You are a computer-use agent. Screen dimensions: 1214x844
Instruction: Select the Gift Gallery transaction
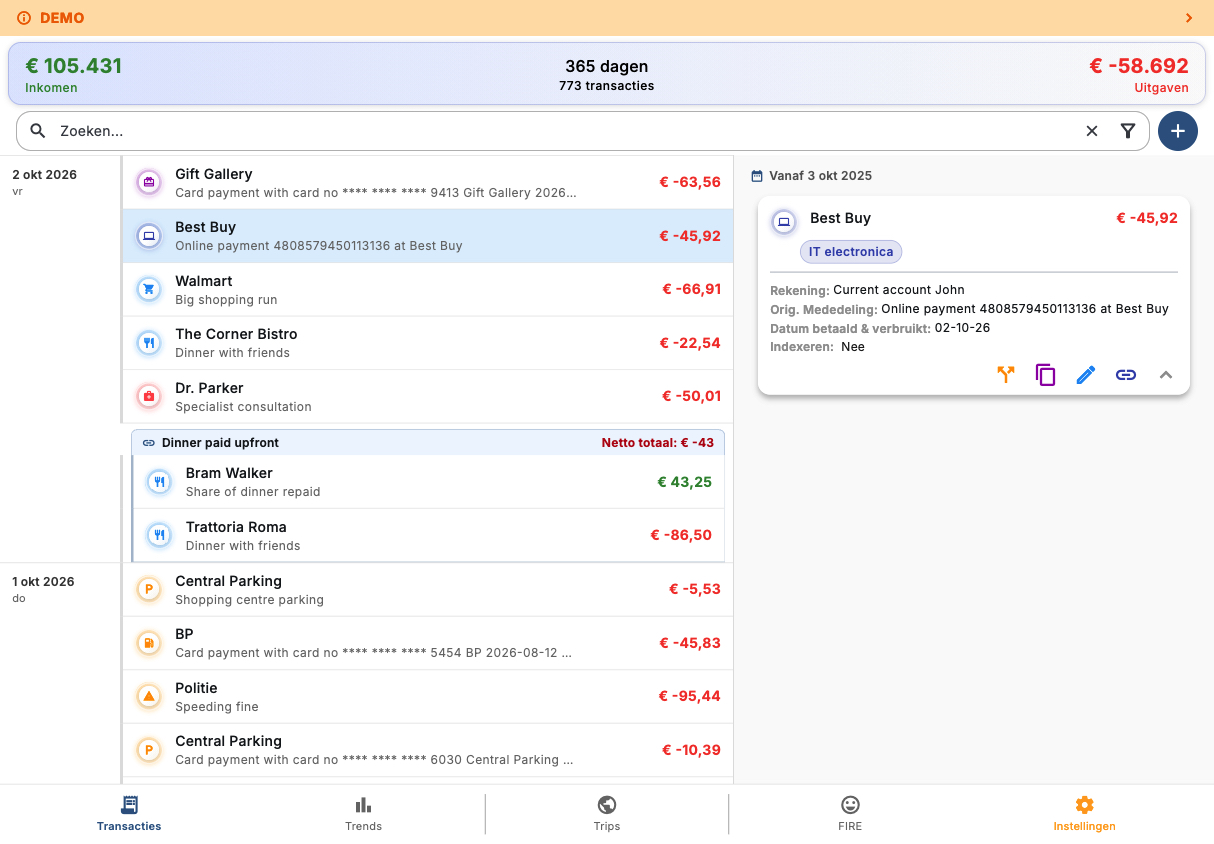[x=428, y=183]
